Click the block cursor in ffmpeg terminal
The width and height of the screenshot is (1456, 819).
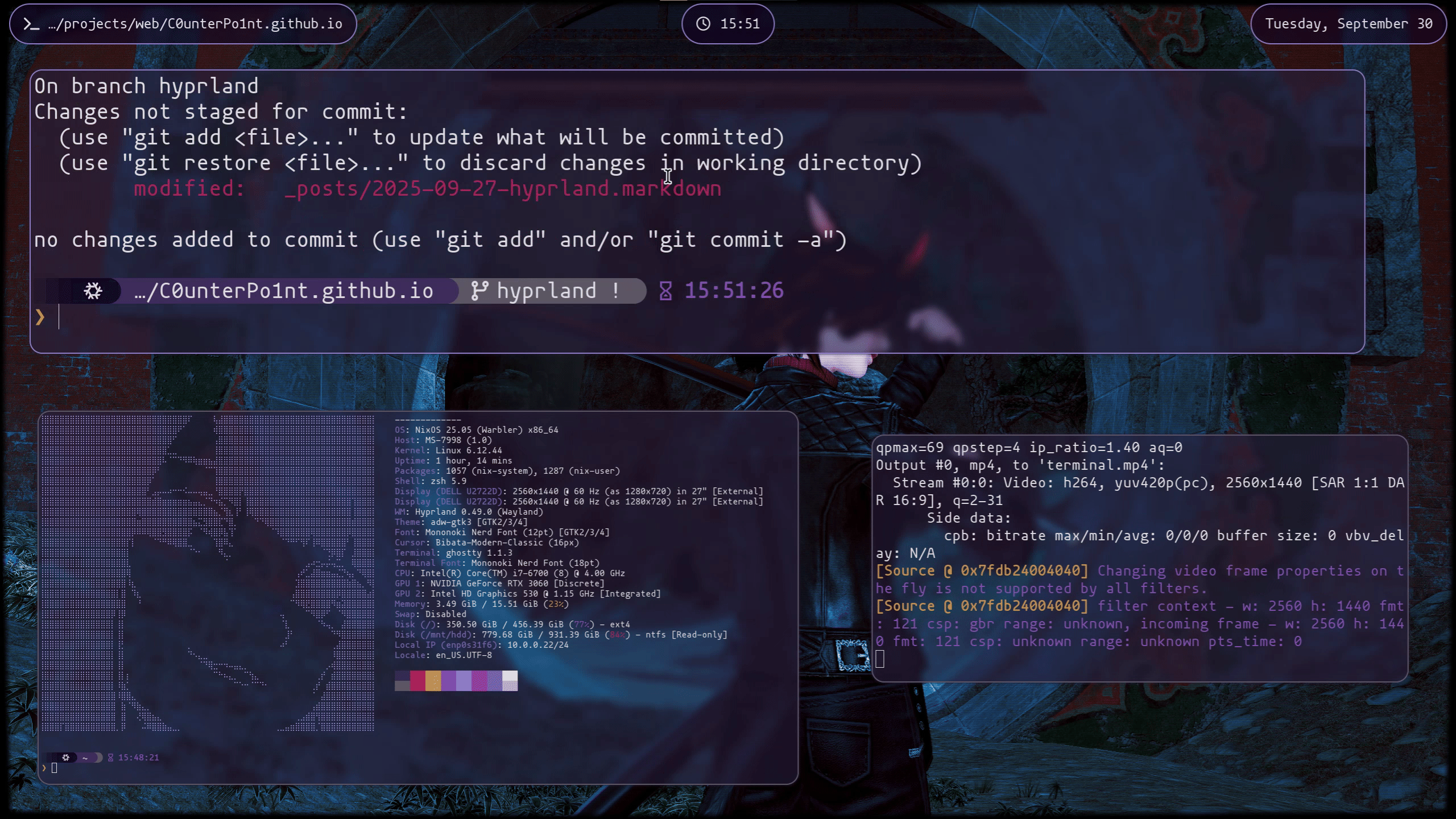tap(880, 659)
